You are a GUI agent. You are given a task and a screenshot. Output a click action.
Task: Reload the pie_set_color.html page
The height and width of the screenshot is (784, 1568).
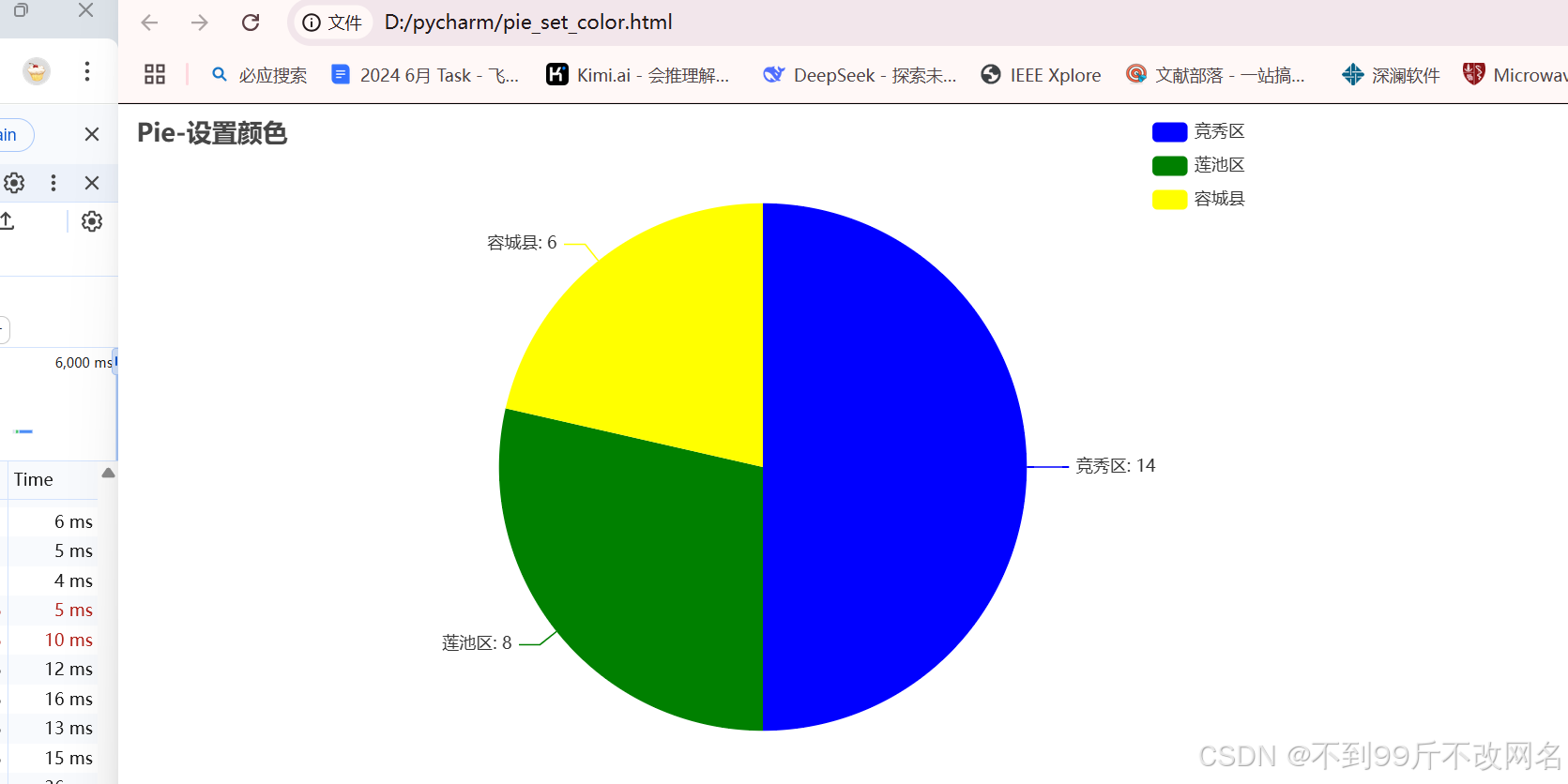251,23
